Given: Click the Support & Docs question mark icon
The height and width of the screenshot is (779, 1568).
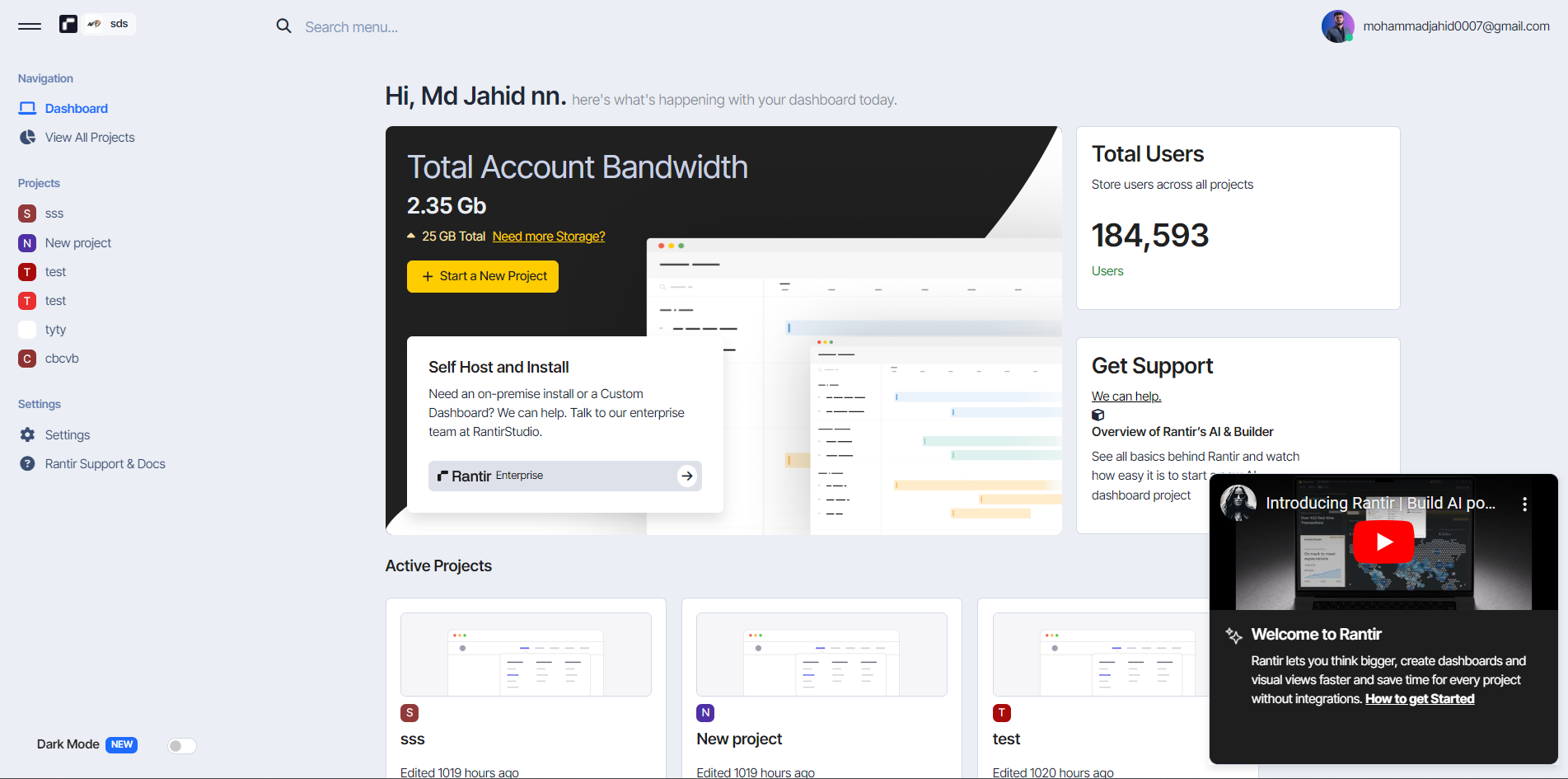Looking at the screenshot, I should (x=27, y=463).
